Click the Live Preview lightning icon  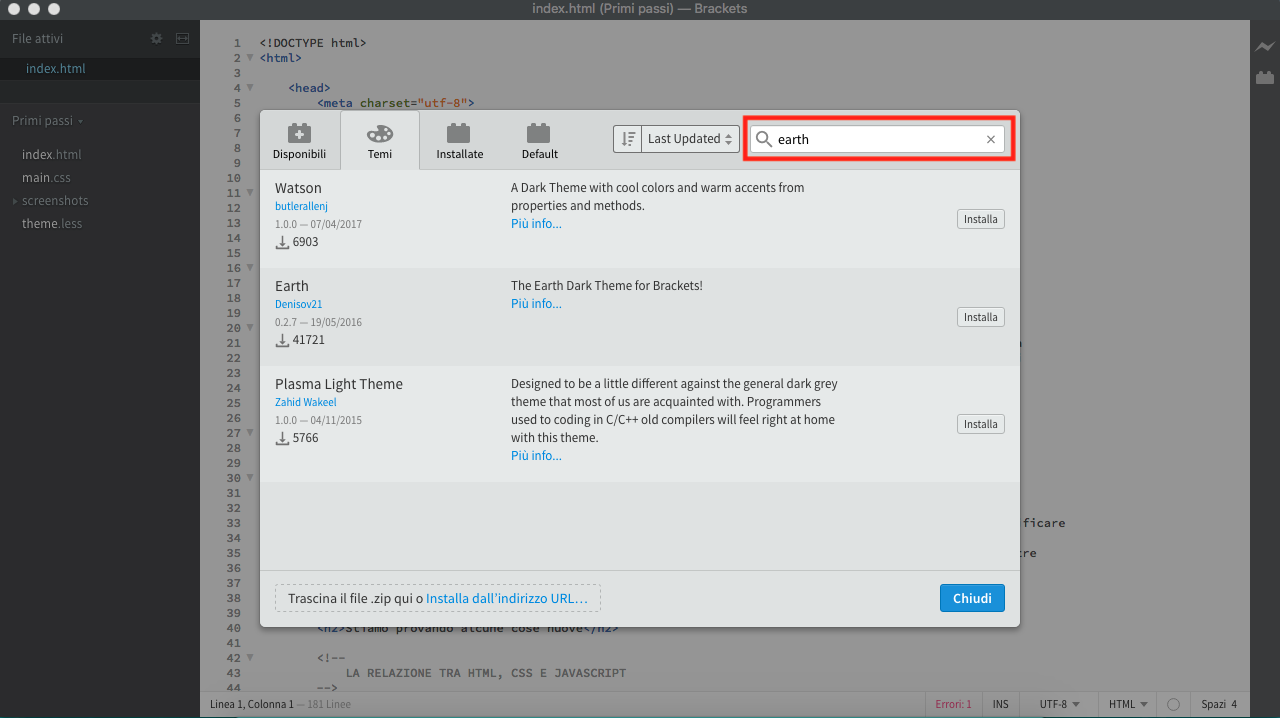click(1265, 47)
